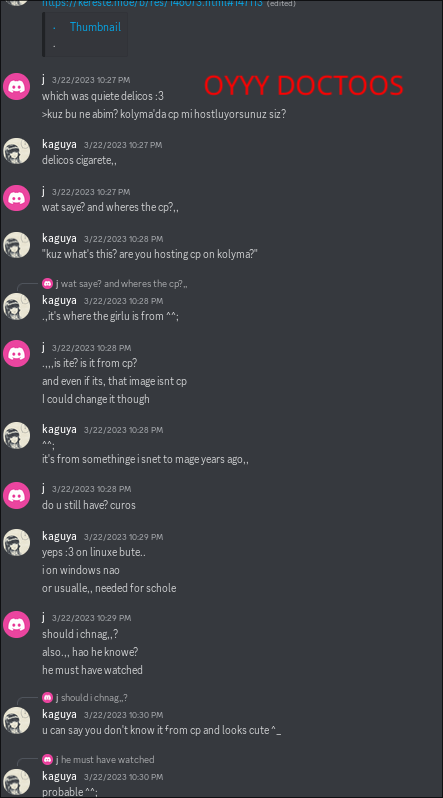Click the 10:29 PM timestamp next to kaguya
443x798 pixels.
point(123,537)
